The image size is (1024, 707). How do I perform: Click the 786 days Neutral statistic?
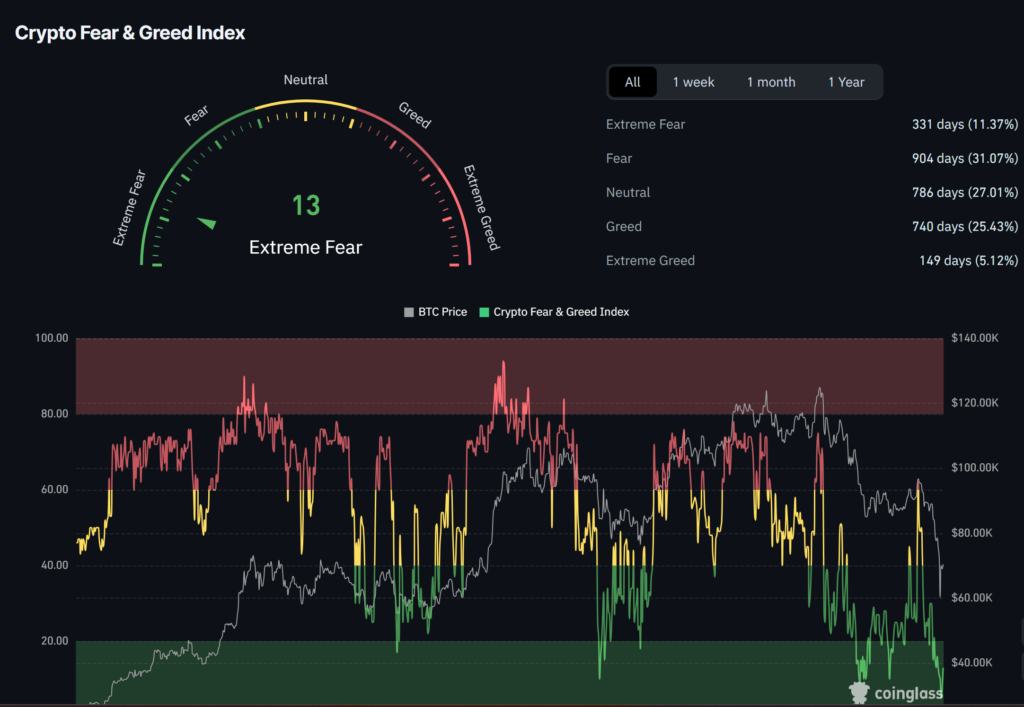click(x=964, y=192)
